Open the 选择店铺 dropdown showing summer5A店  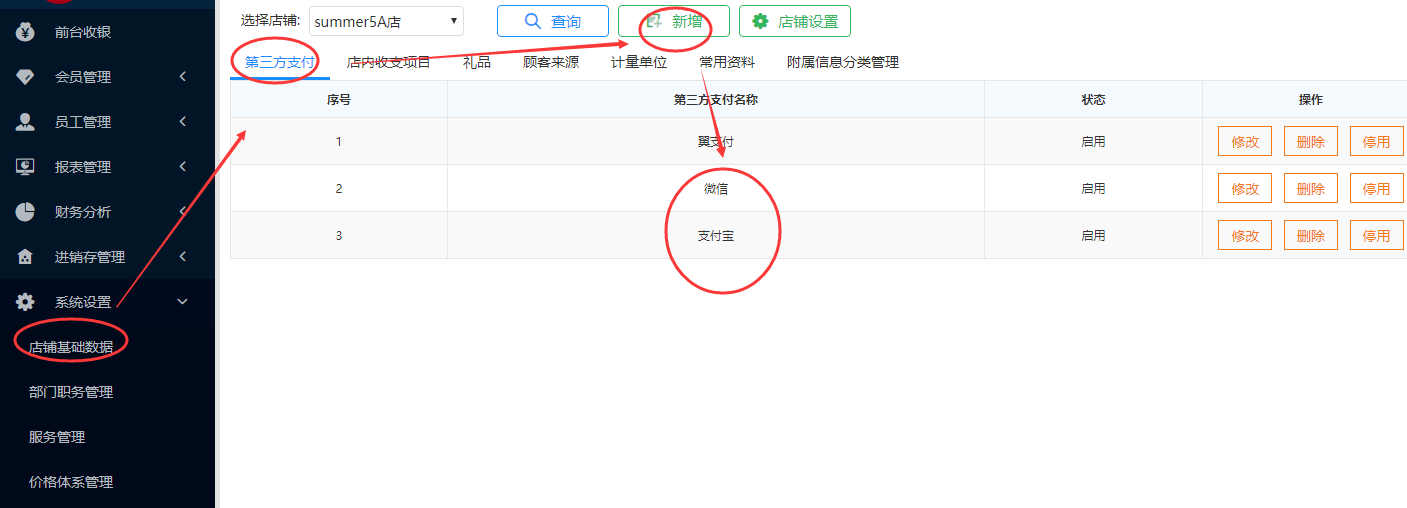pyautogui.click(x=386, y=20)
